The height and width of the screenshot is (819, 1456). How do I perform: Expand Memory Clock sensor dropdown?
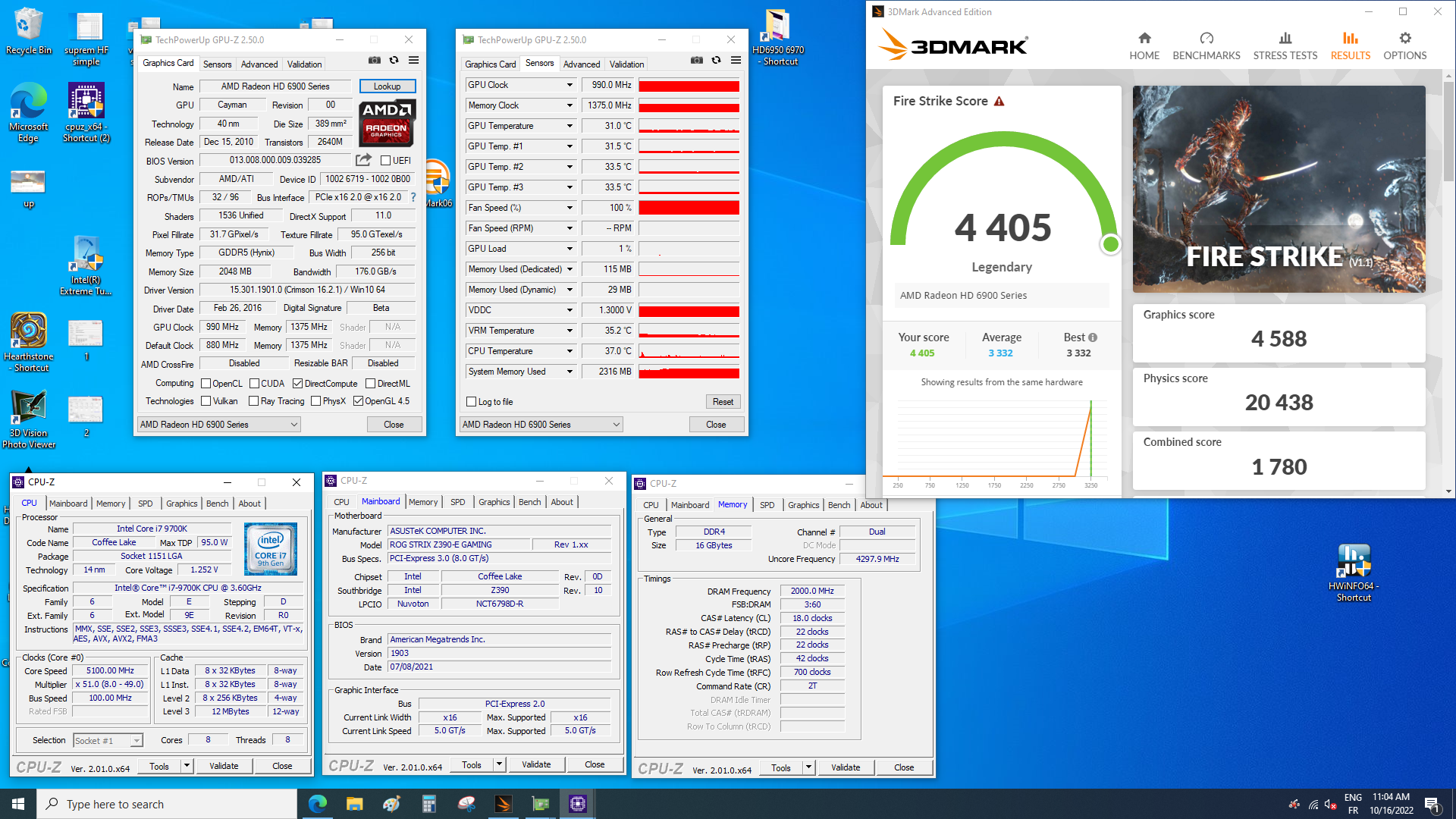[x=570, y=105]
